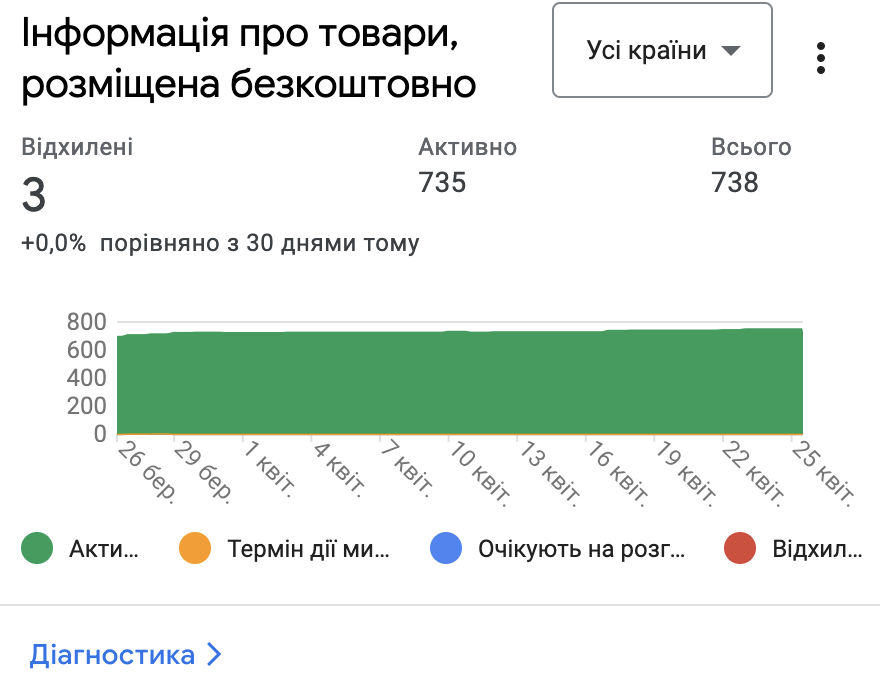Viewport: 880px width, 684px height.
Task: Click the Термін дії ми... legend label
Action: pyautogui.click(x=308, y=548)
